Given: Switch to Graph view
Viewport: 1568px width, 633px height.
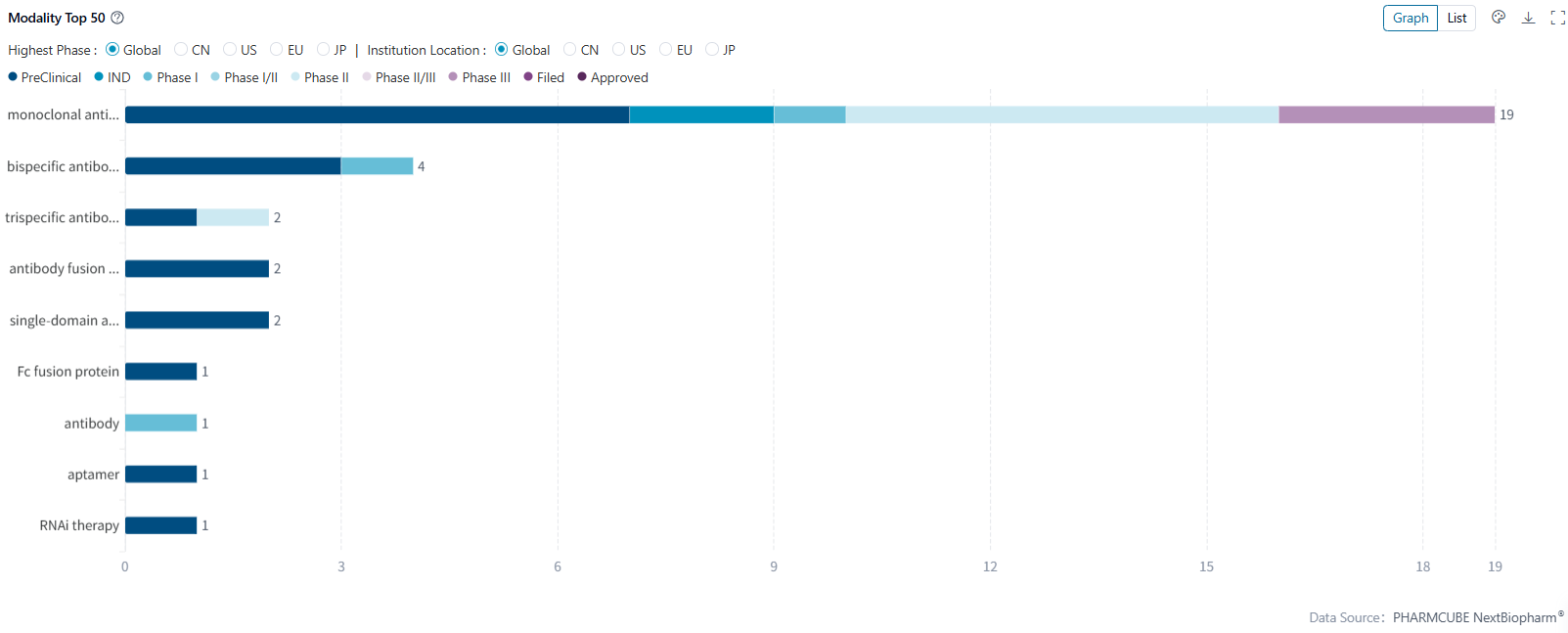Looking at the screenshot, I should click(x=1411, y=18).
